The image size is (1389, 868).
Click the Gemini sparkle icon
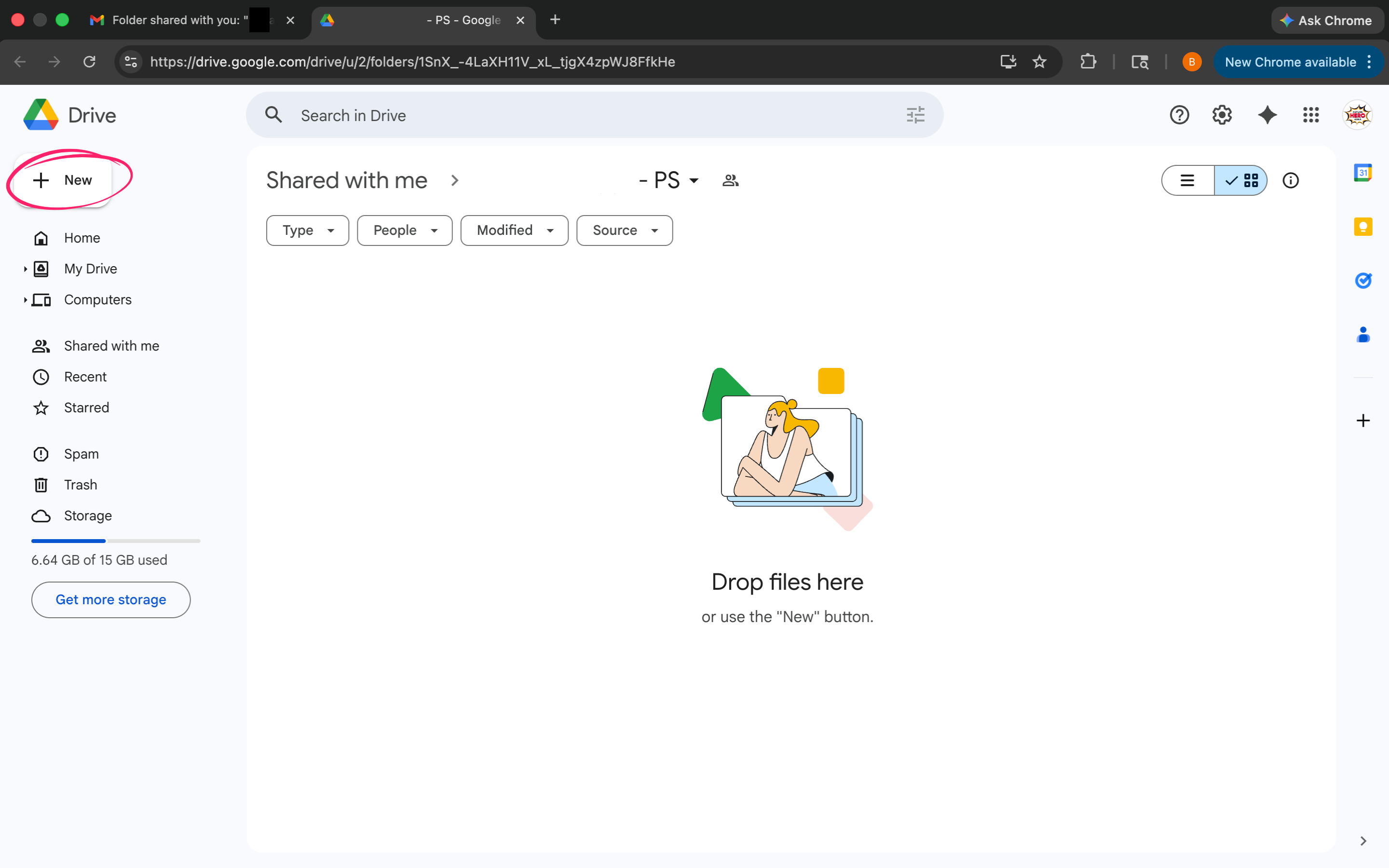coord(1267,115)
